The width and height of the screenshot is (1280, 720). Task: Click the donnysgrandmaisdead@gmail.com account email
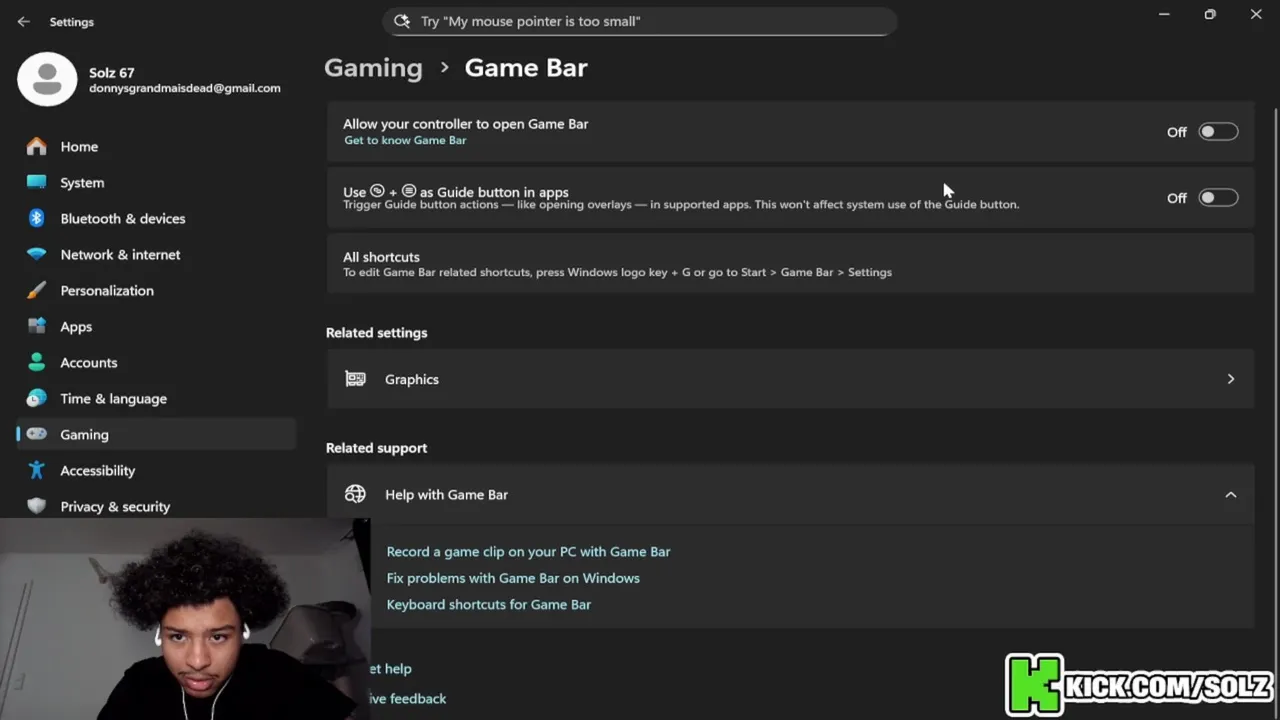click(185, 88)
